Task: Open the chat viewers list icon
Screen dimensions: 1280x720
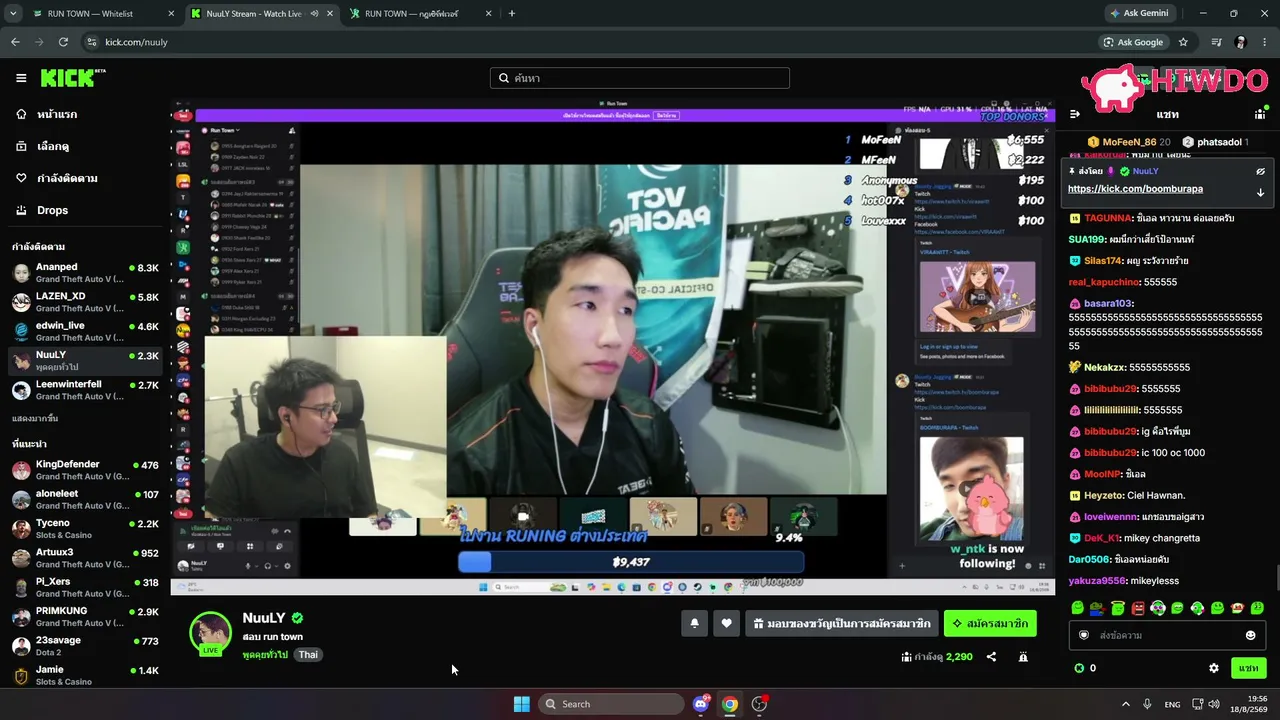Action: [1260, 114]
